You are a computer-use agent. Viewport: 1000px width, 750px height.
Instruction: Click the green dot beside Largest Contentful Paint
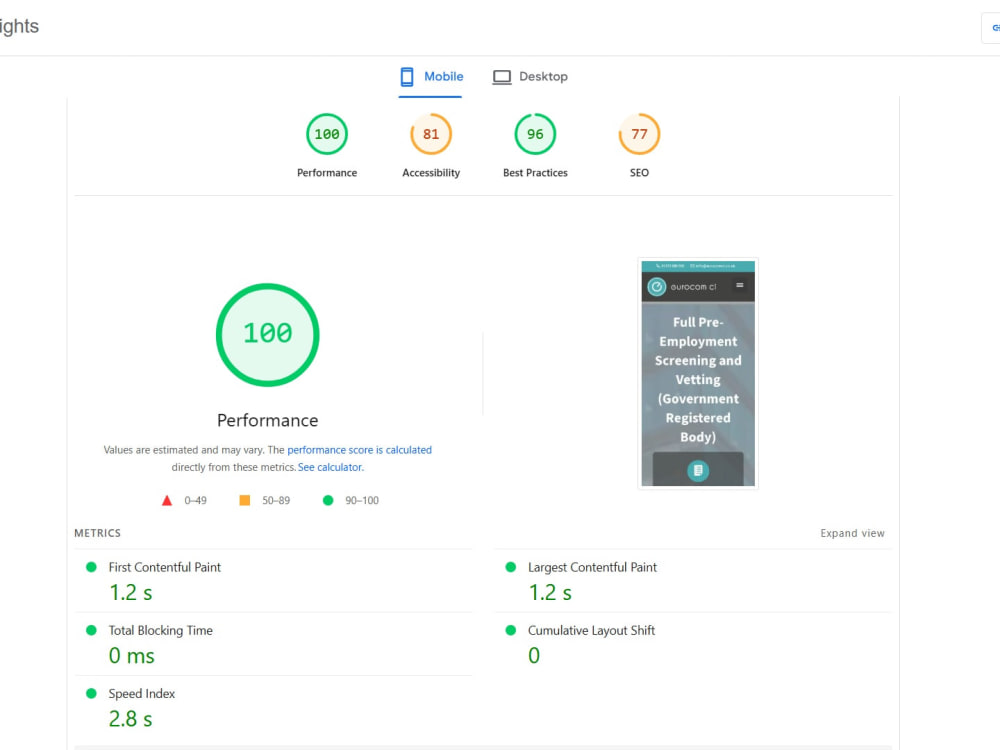(510, 567)
